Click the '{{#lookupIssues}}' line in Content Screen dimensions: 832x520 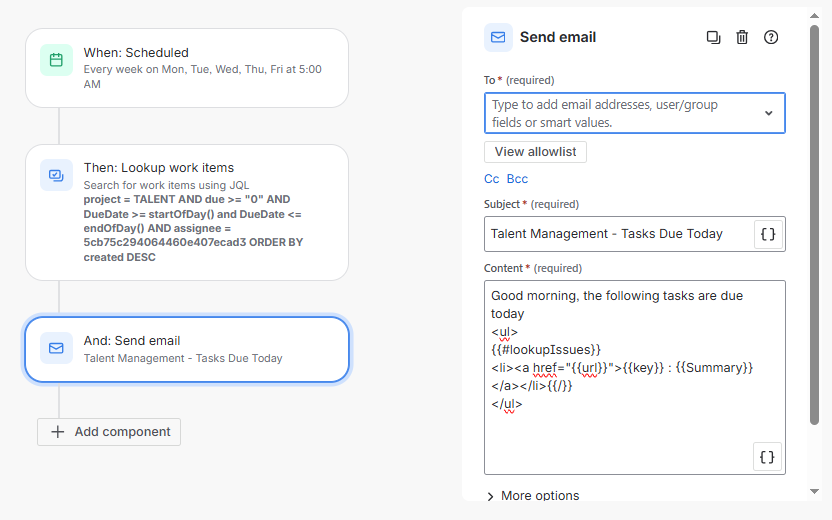[545, 350]
